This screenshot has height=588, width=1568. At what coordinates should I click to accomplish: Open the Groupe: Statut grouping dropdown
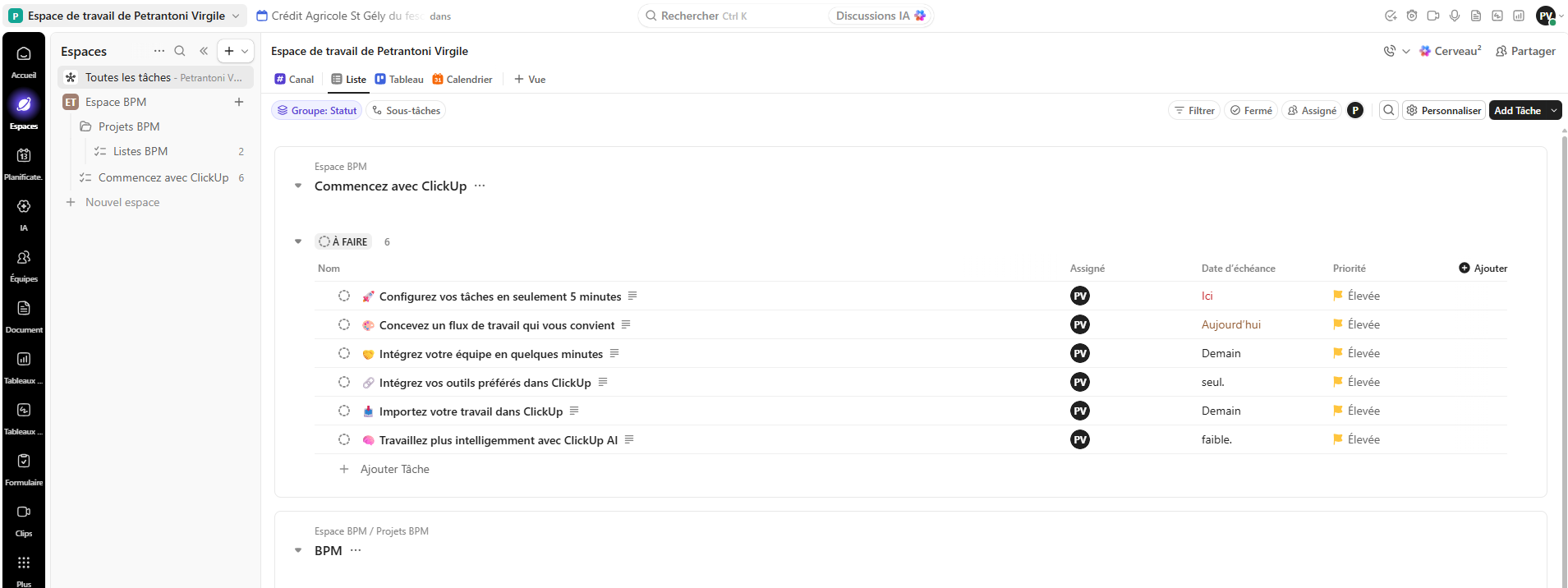click(317, 110)
